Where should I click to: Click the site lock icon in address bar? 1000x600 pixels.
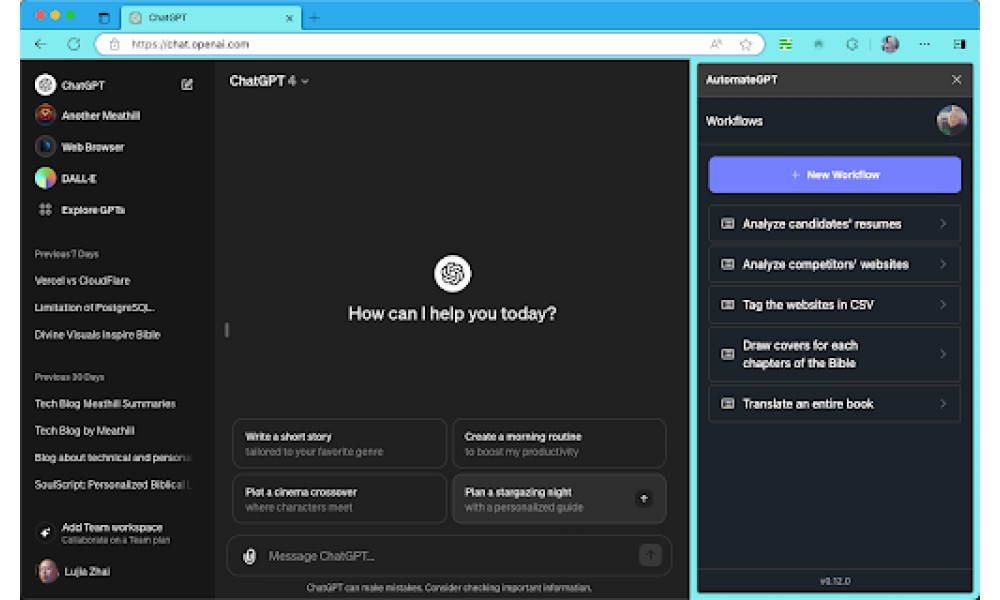[x=114, y=44]
